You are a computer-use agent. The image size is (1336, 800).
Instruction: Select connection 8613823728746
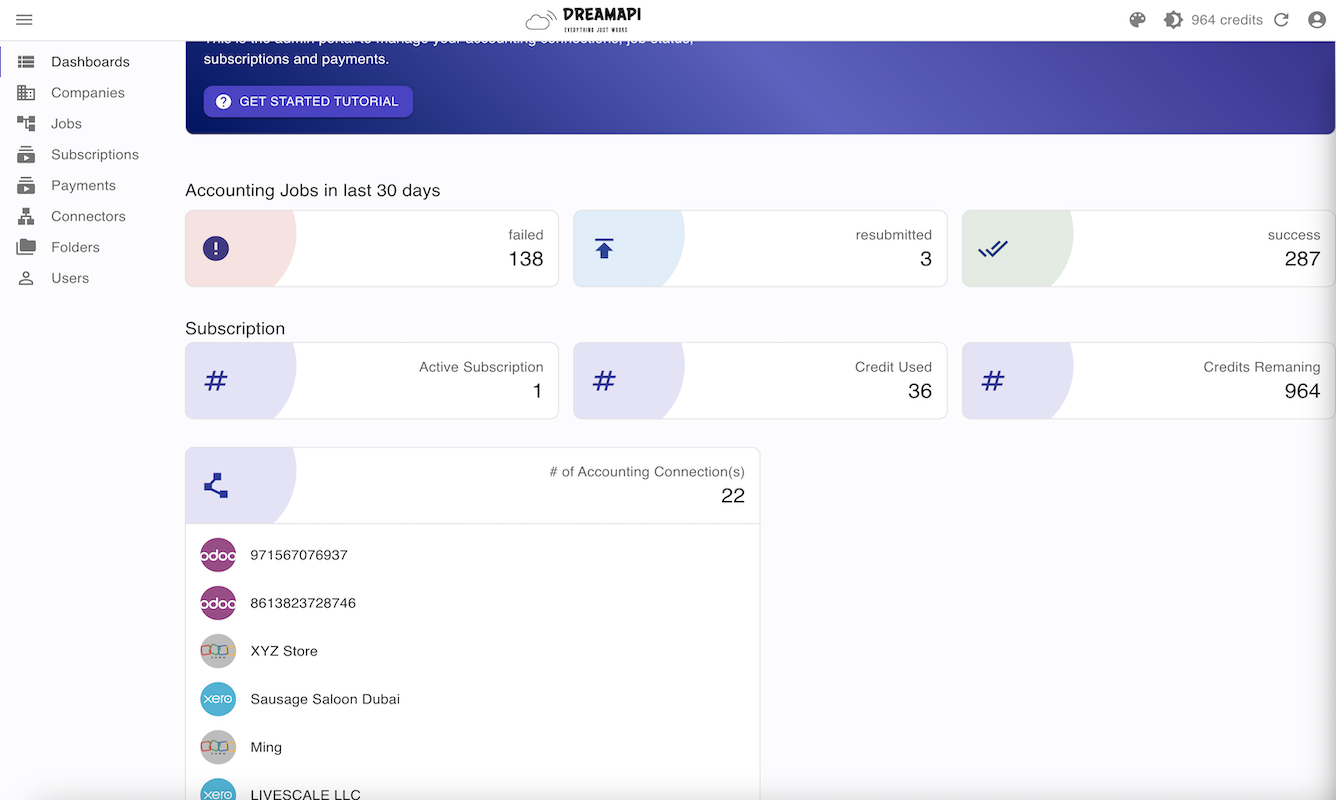point(472,603)
